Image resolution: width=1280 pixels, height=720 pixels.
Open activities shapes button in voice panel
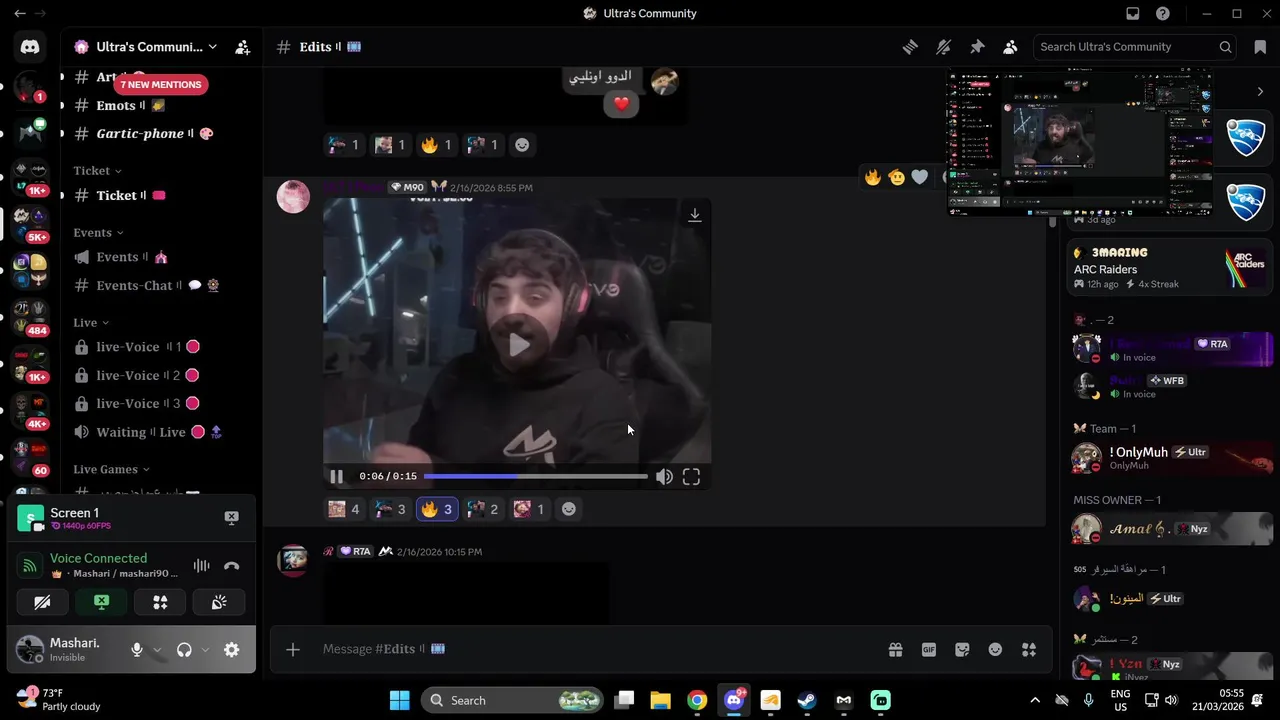coord(160,602)
